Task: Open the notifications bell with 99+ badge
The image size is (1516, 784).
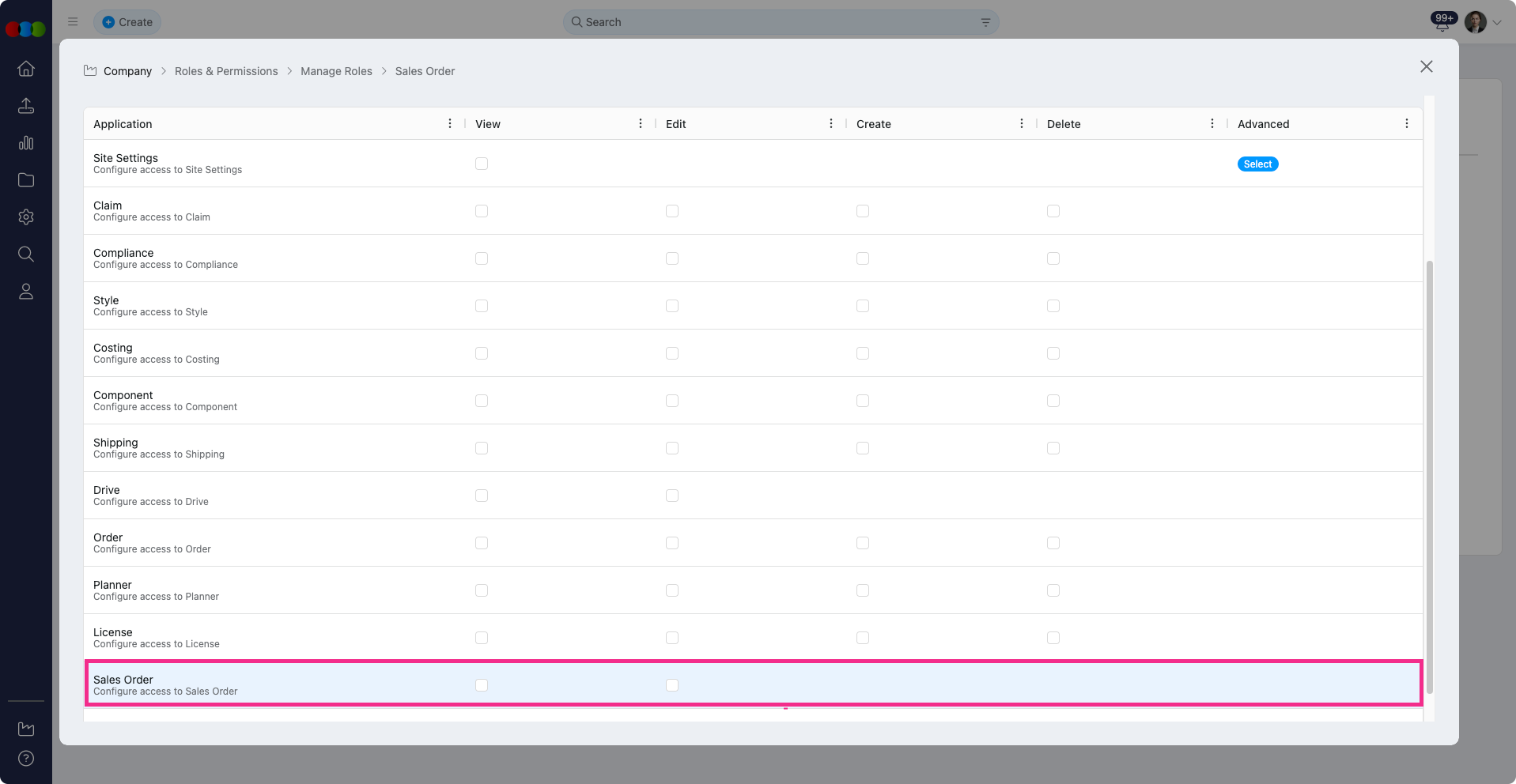Action: pos(1442,23)
